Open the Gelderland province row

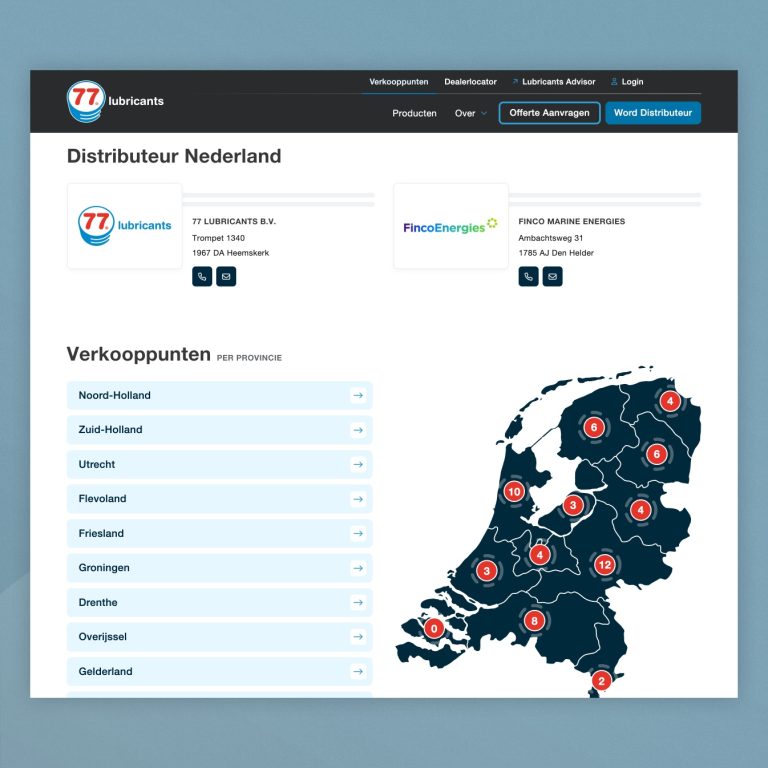(x=219, y=671)
